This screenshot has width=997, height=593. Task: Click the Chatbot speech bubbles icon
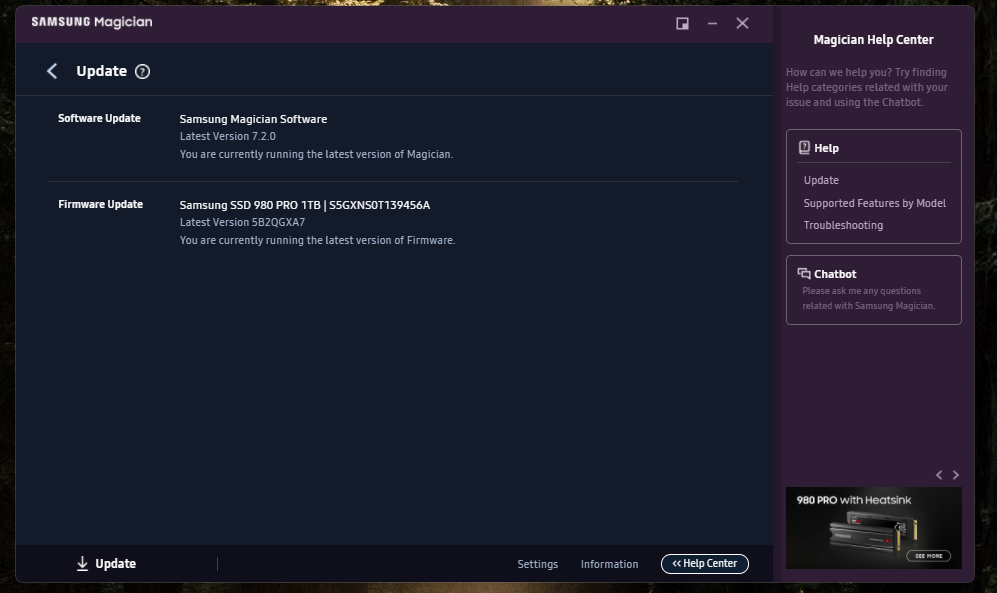tap(804, 274)
